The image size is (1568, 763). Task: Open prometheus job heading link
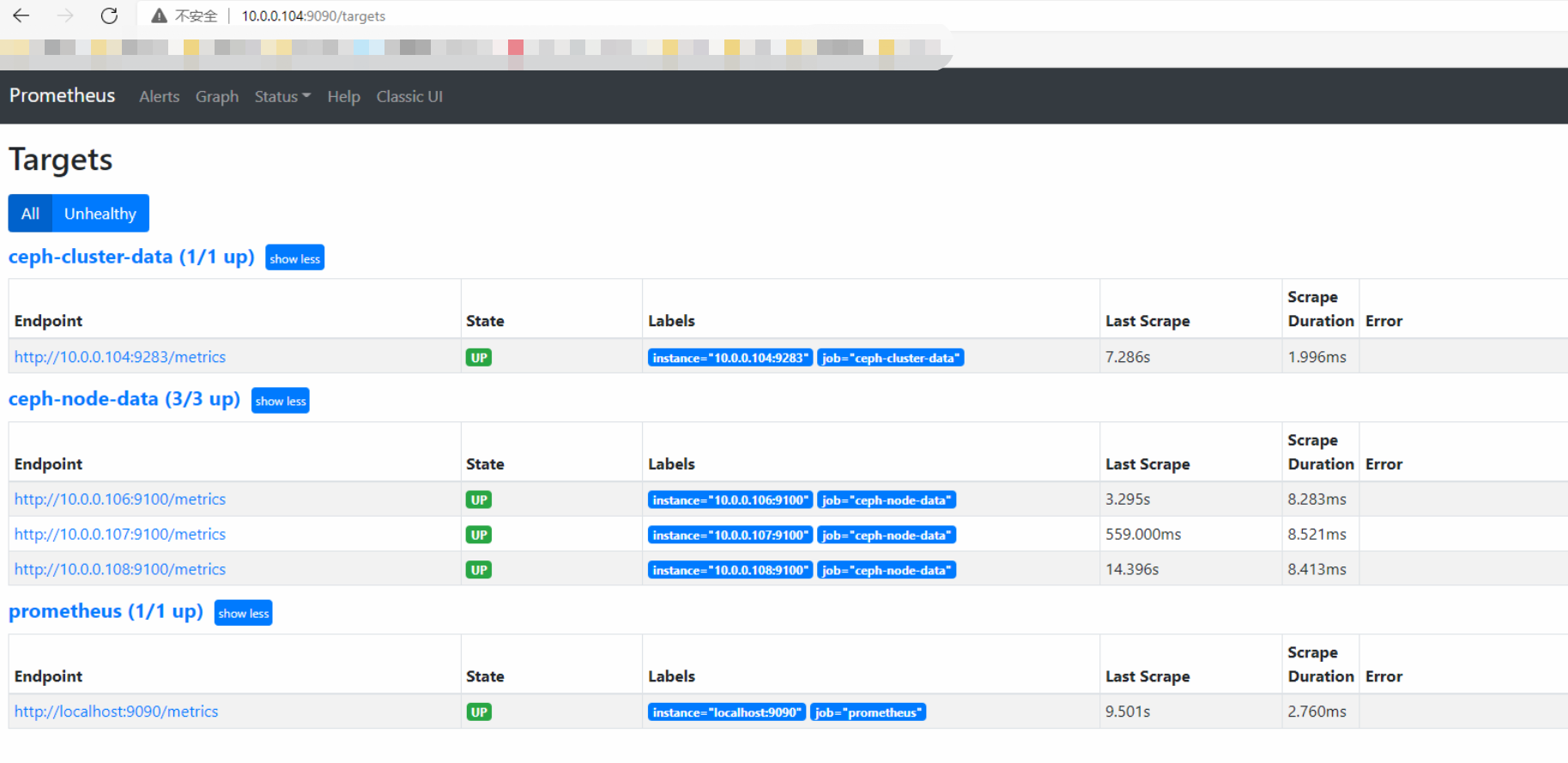[106, 611]
